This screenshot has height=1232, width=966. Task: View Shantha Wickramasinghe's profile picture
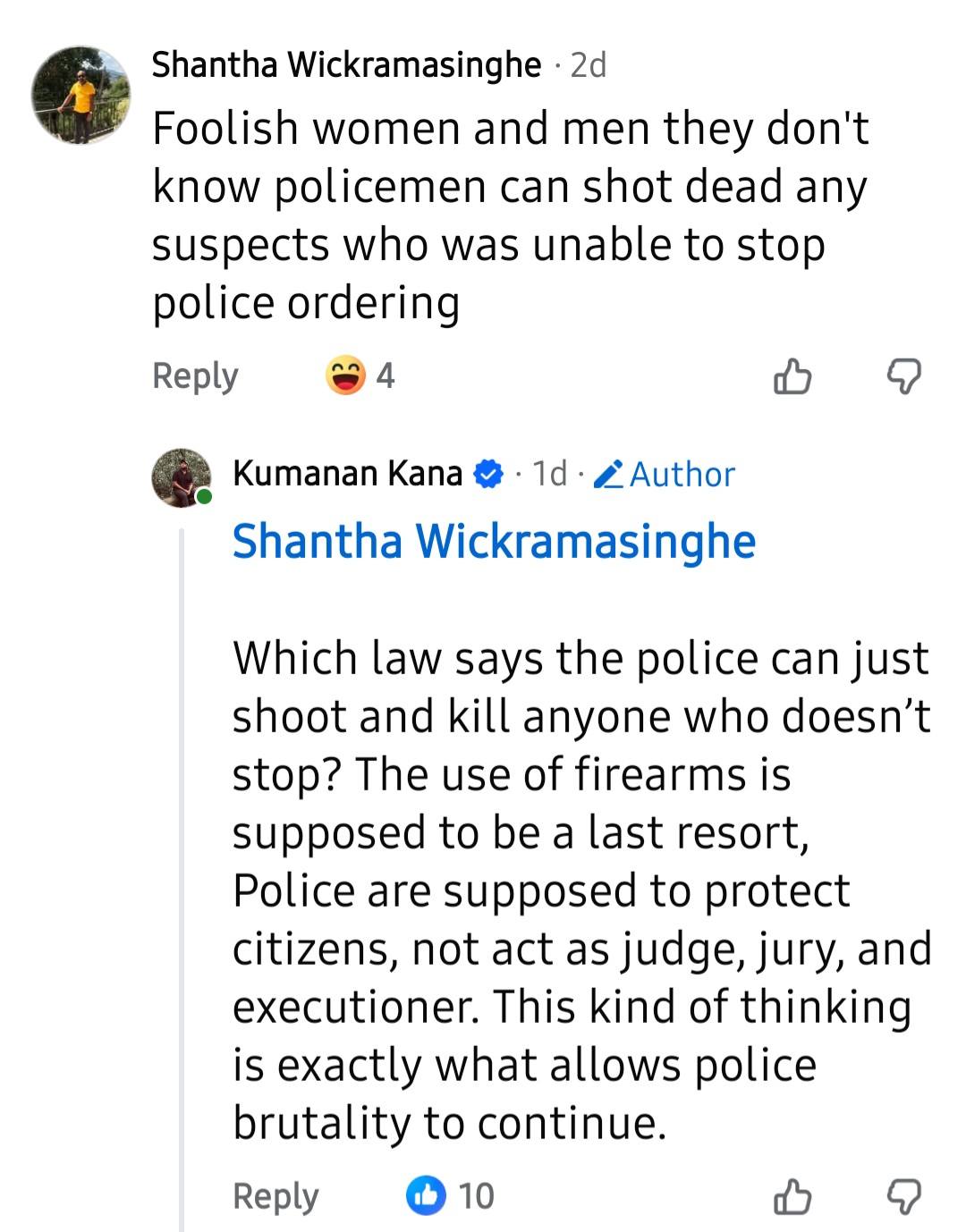(80, 95)
